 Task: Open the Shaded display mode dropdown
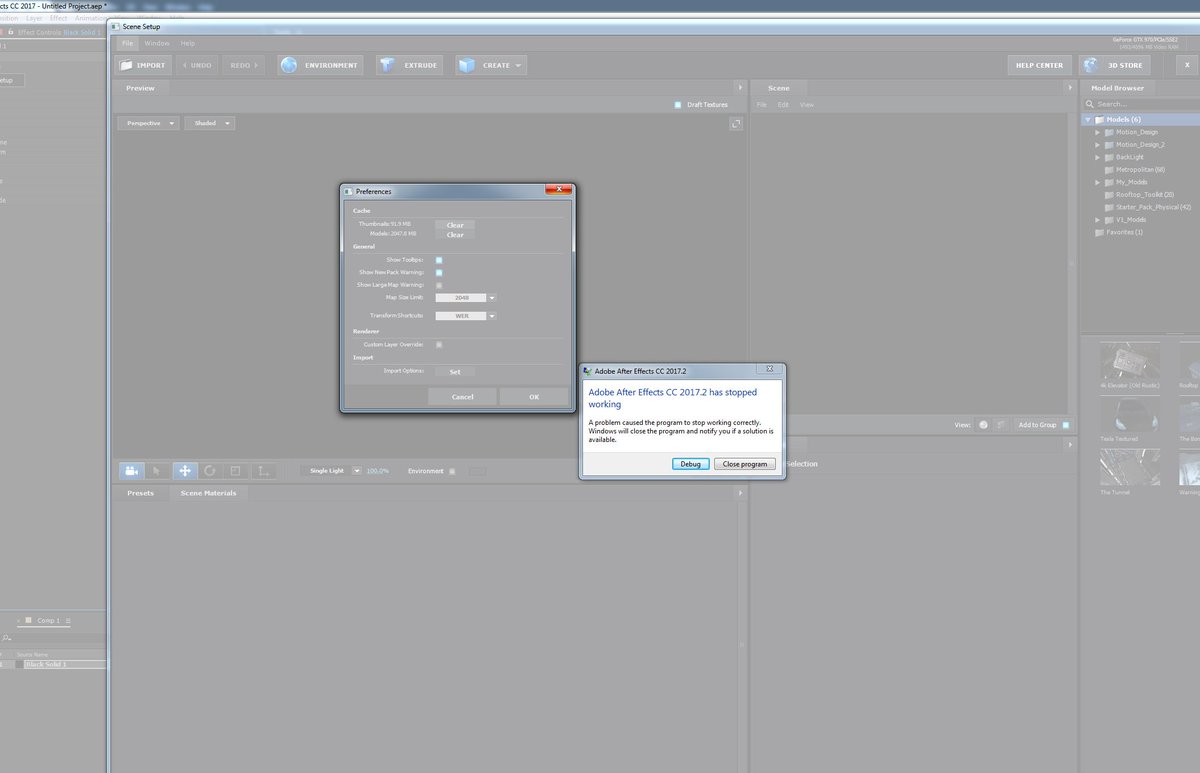coord(210,123)
